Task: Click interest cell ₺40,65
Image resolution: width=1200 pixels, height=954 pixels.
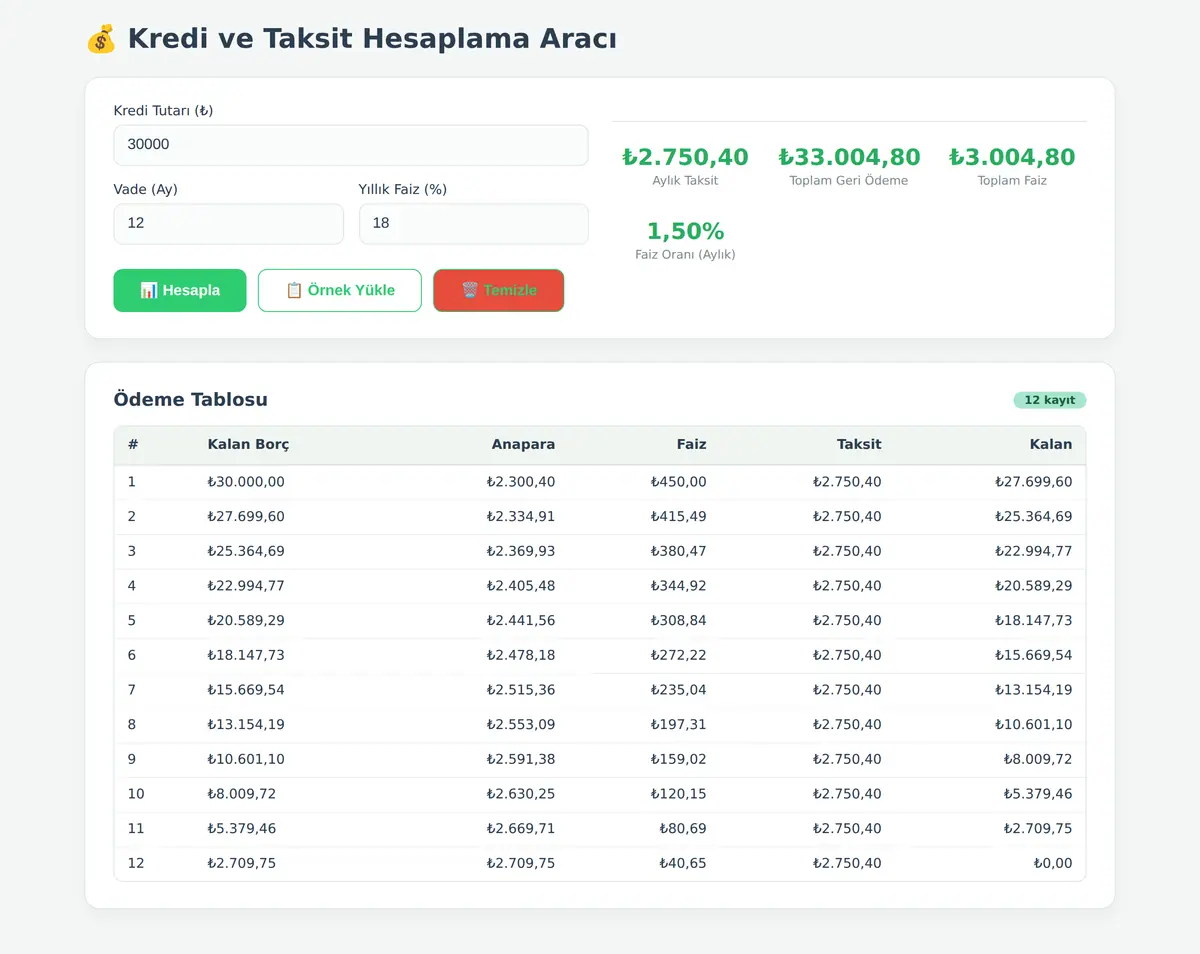Action: [683, 863]
